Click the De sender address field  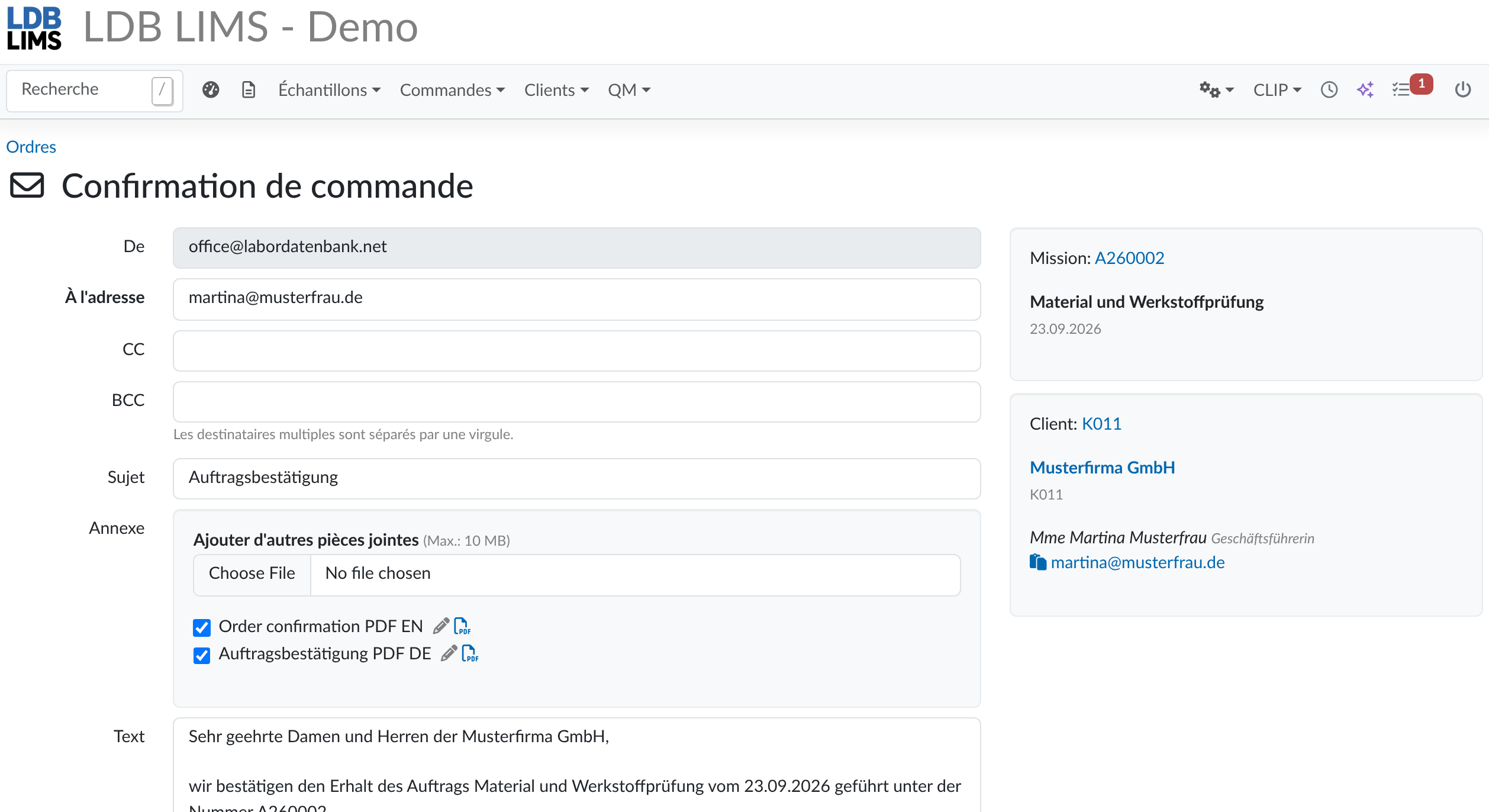click(576, 248)
